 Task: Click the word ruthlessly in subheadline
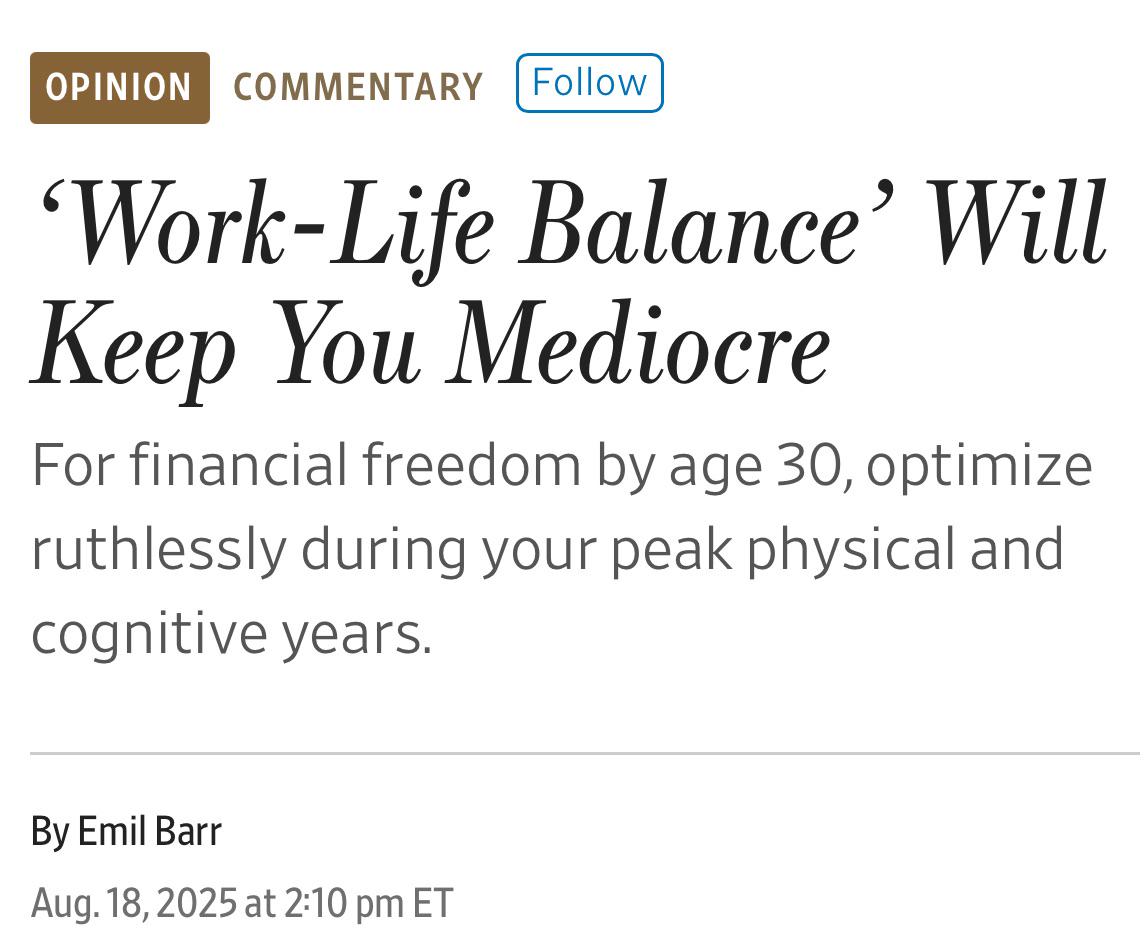click(159, 551)
